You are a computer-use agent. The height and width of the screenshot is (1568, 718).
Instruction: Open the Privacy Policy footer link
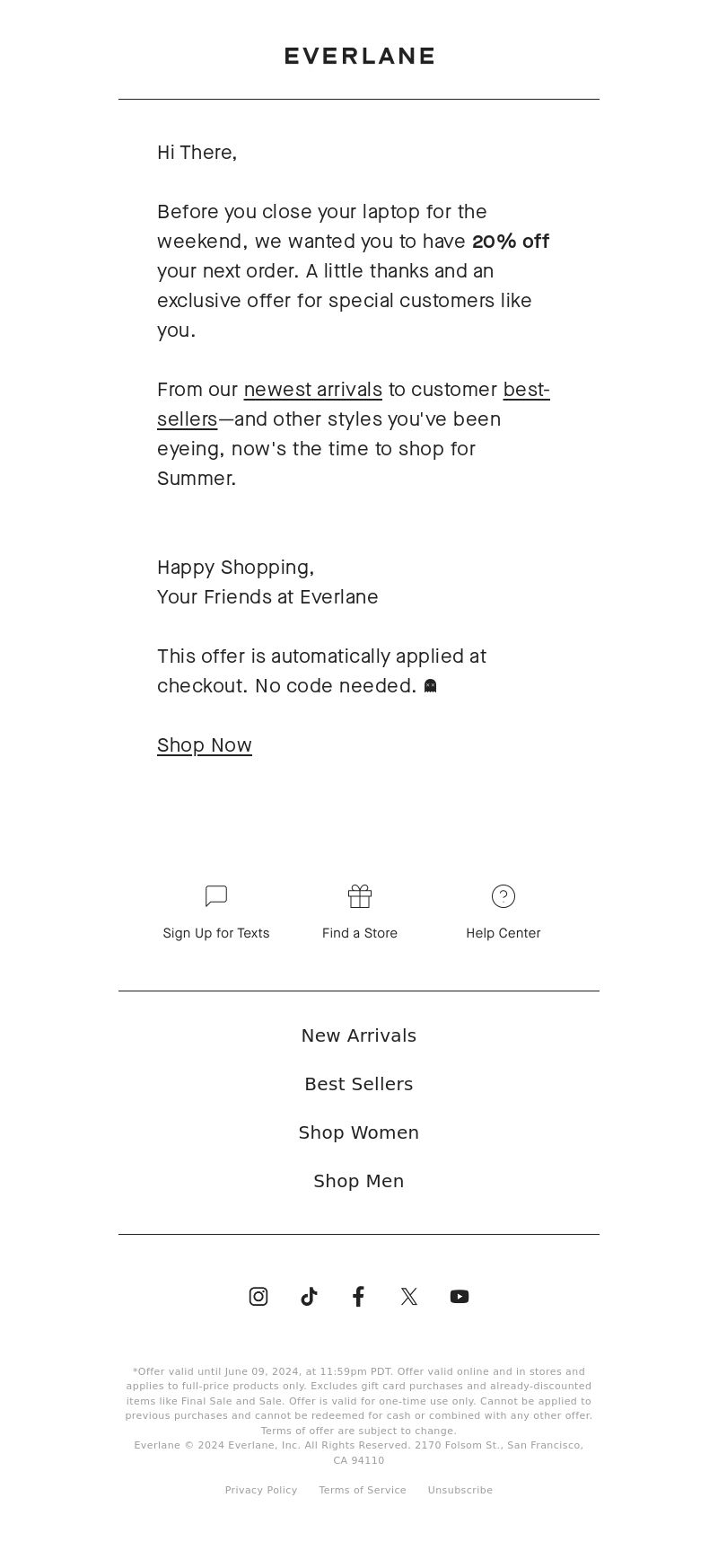261,1490
